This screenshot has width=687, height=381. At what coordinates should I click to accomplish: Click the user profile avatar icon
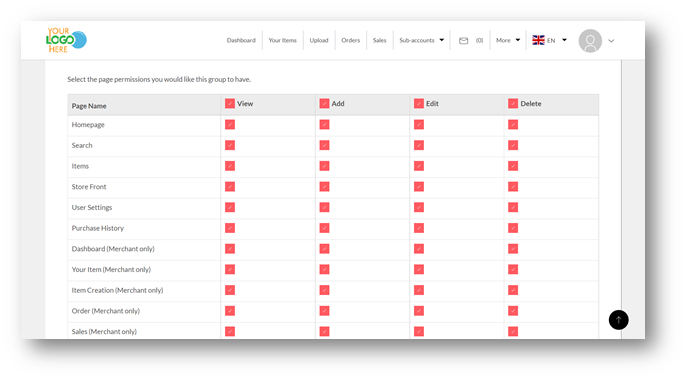coord(590,41)
